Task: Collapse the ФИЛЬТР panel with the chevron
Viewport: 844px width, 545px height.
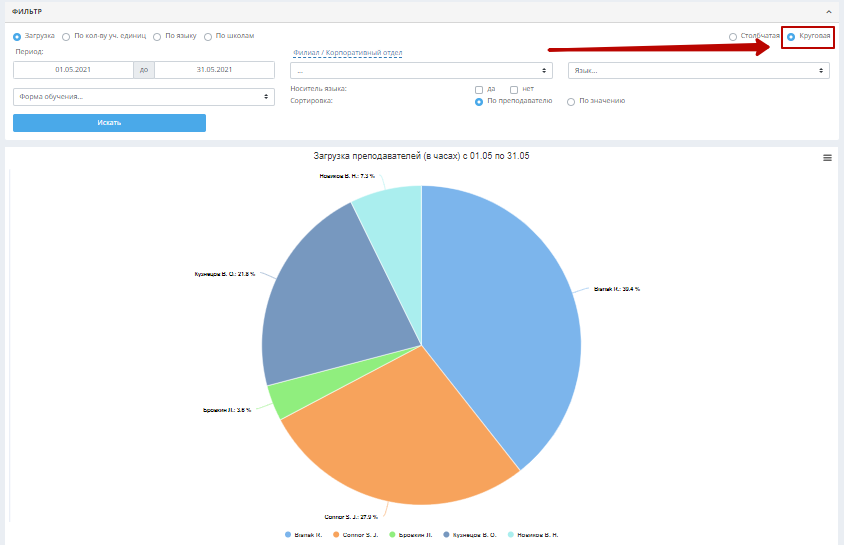Action: tap(829, 12)
